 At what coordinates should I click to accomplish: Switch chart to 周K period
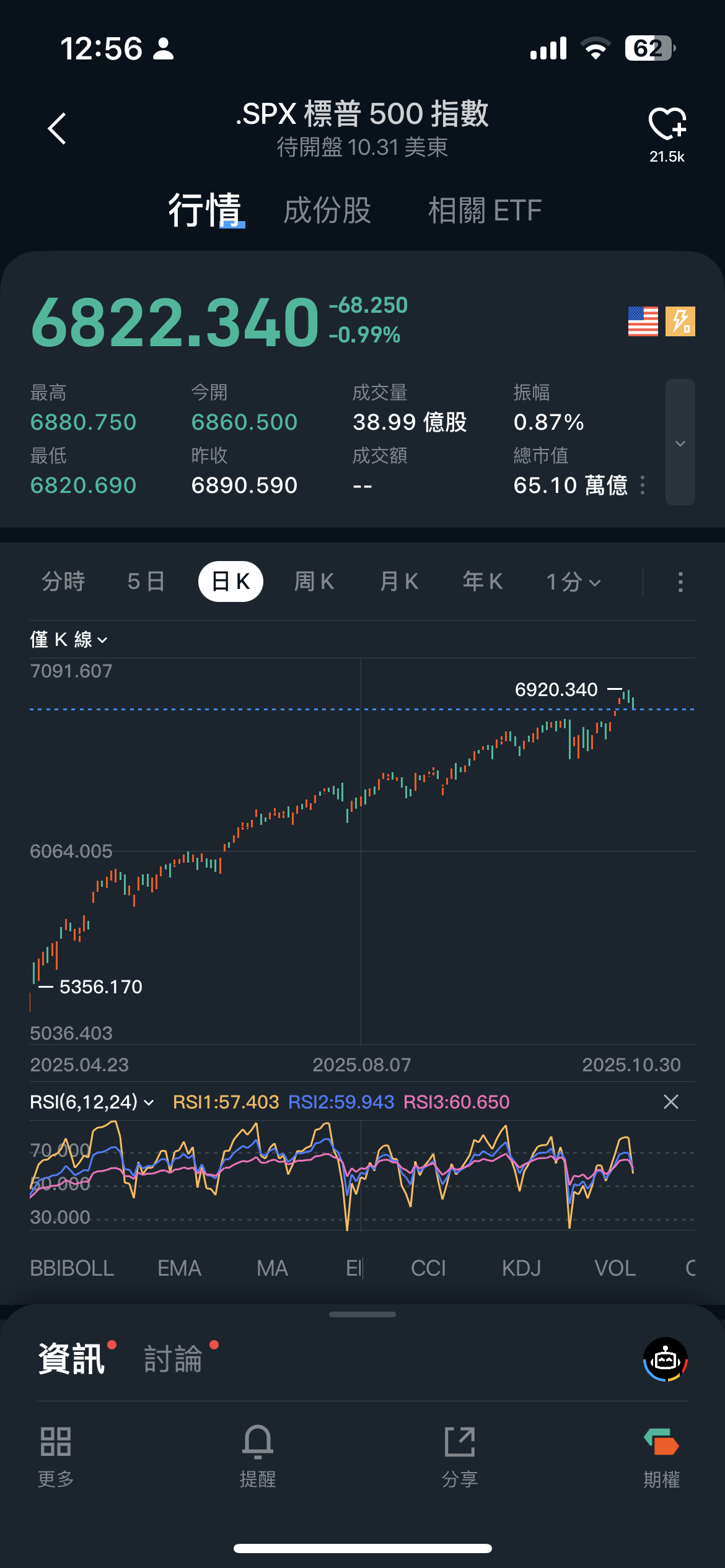314,581
